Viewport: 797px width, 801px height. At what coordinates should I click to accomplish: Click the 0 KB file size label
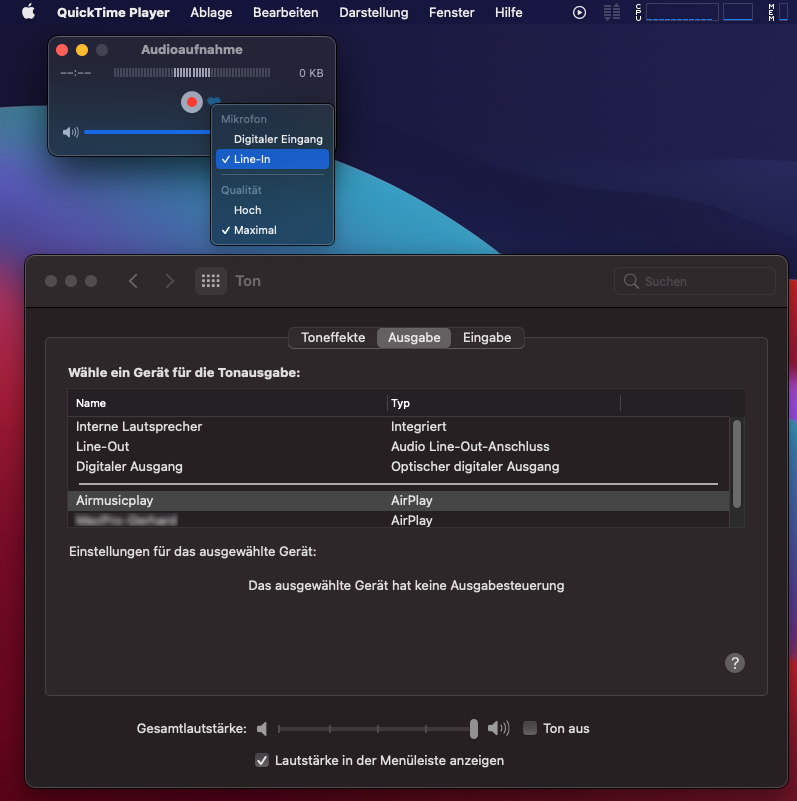coord(311,73)
